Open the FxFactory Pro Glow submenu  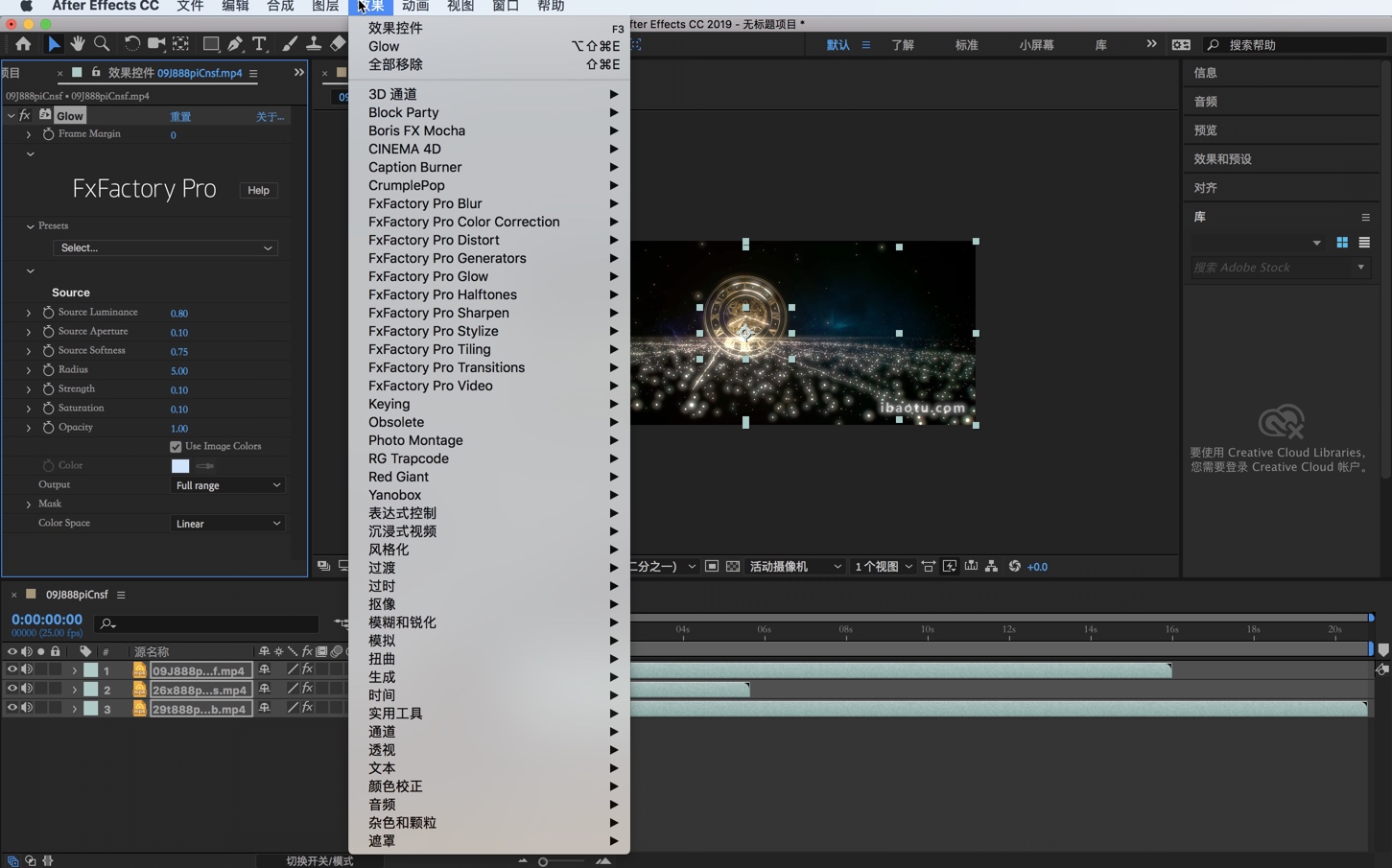pos(429,276)
